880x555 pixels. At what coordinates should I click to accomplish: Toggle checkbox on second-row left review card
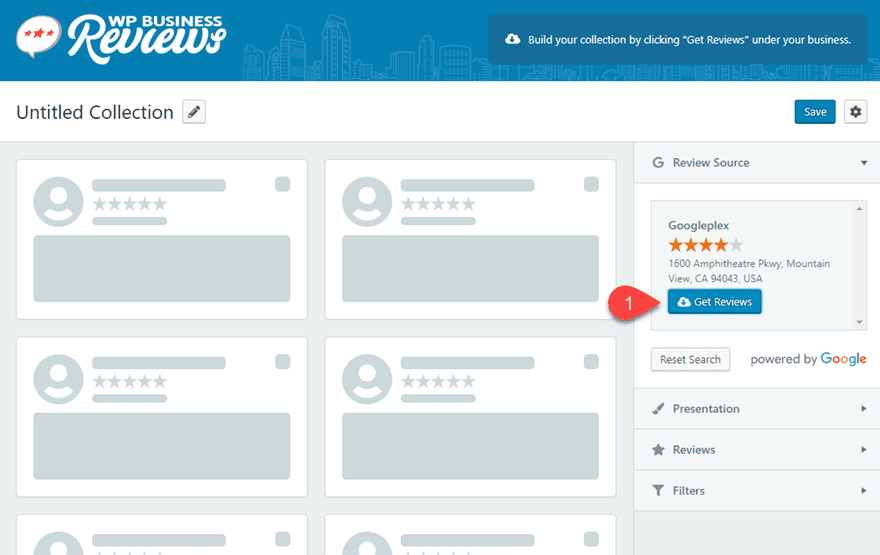coord(282,361)
